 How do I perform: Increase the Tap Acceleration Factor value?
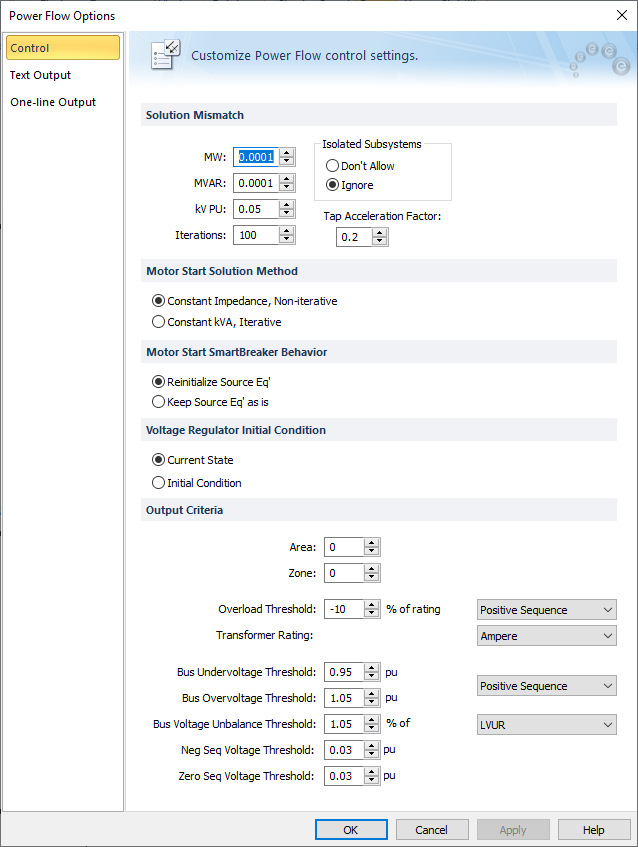click(379, 233)
